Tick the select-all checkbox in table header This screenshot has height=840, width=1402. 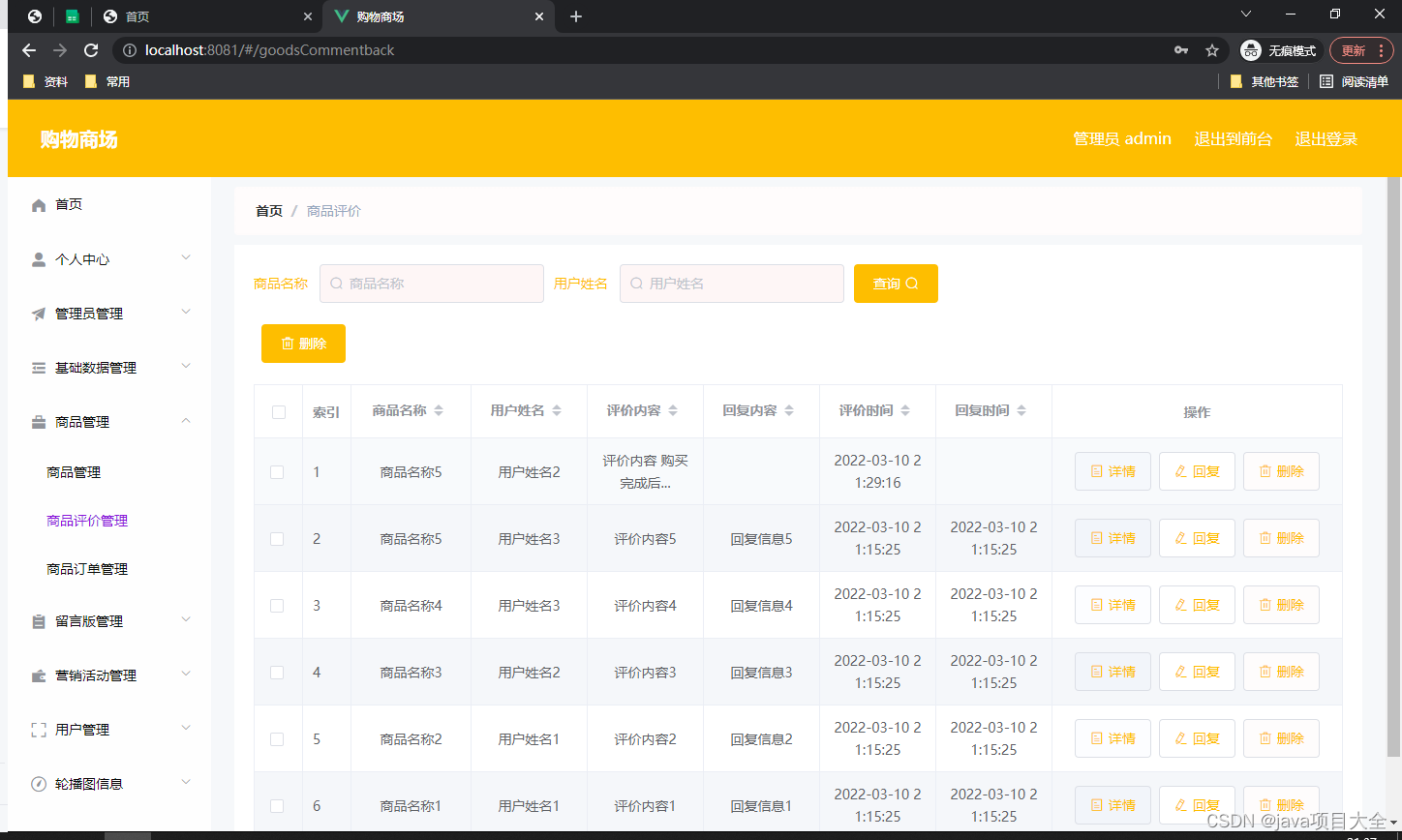[x=279, y=412]
